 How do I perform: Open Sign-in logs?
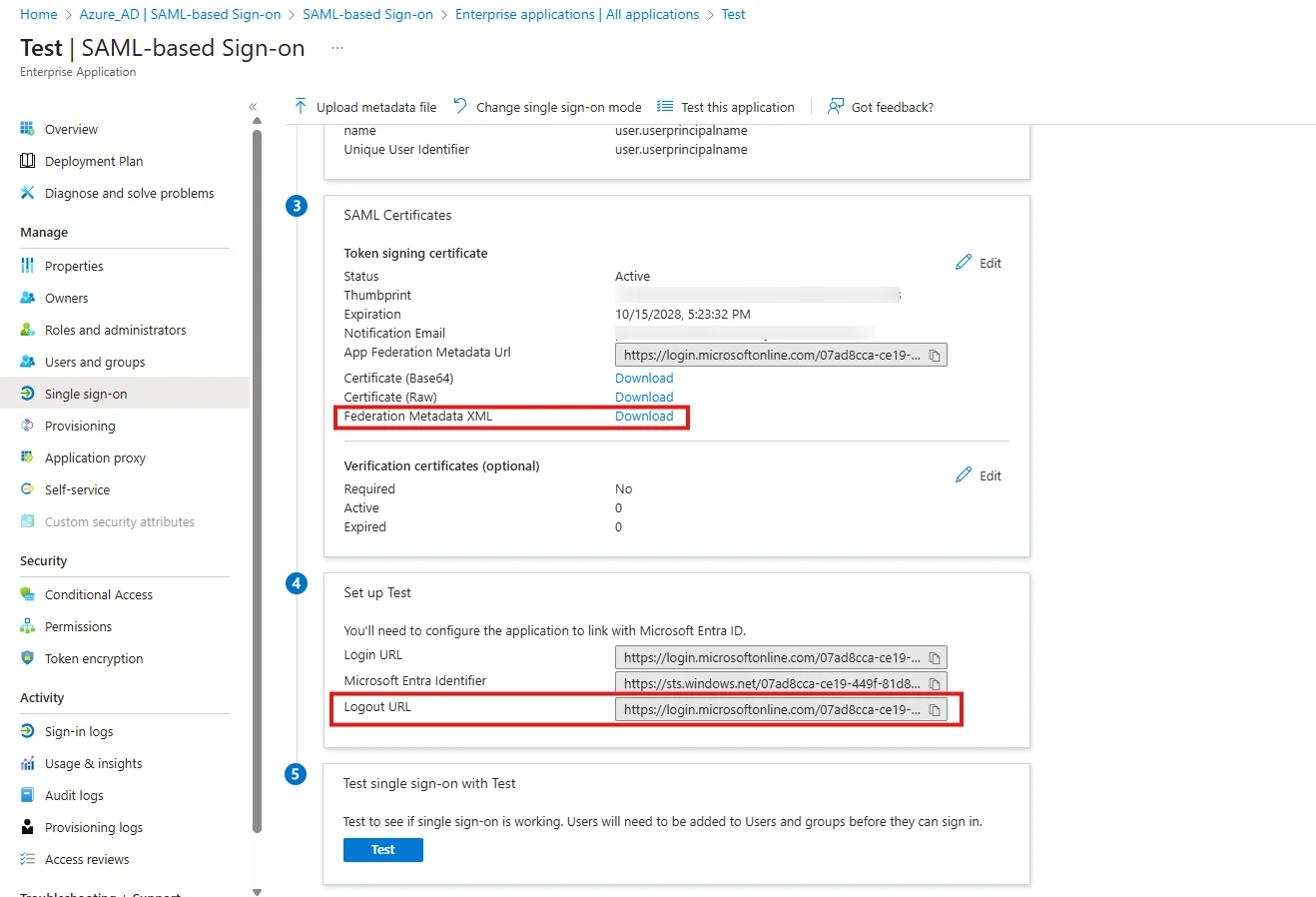coord(77,730)
